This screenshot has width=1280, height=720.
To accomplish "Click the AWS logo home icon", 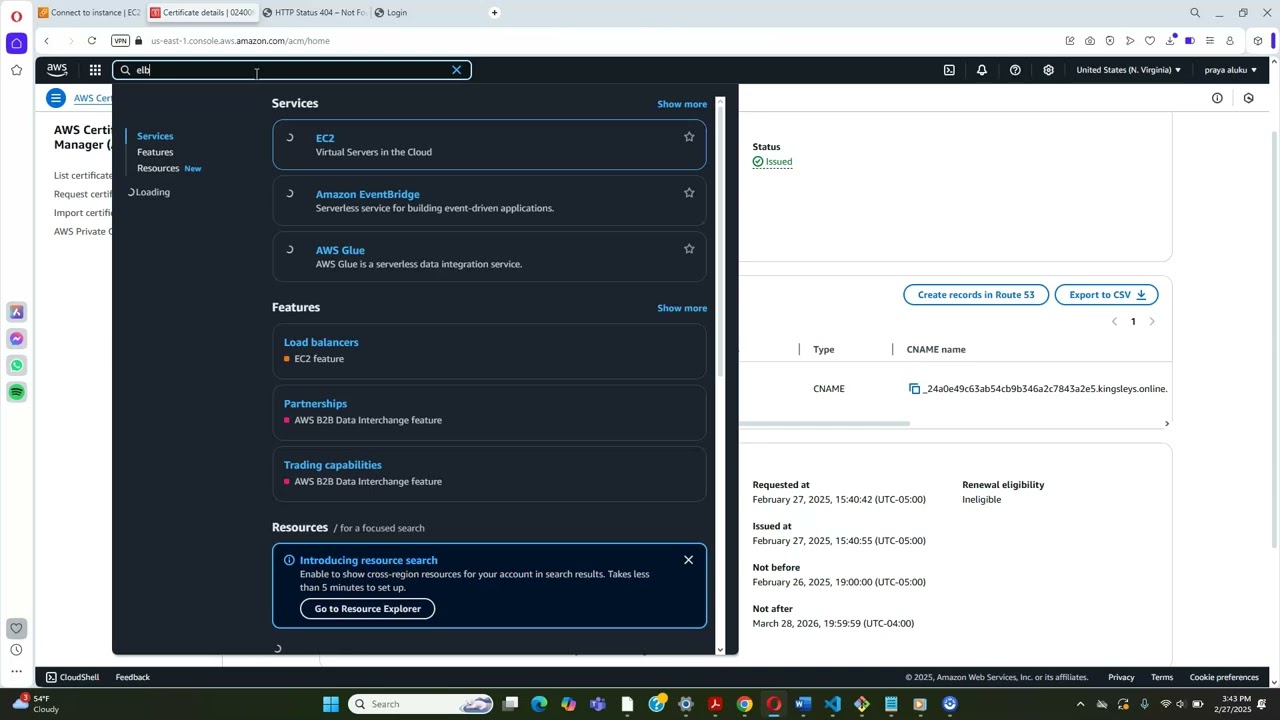I will [x=57, y=70].
